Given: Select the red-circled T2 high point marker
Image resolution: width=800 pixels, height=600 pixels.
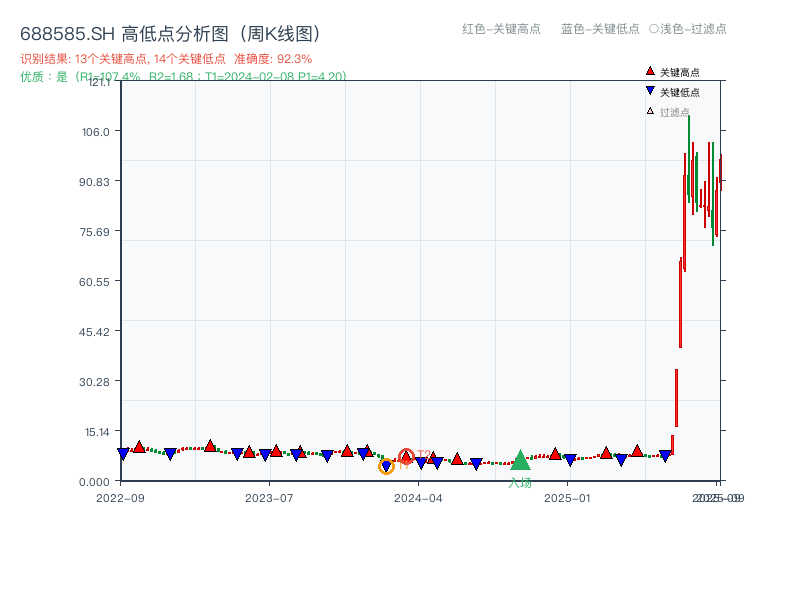Looking at the screenshot, I should pyautogui.click(x=406, y=457).
